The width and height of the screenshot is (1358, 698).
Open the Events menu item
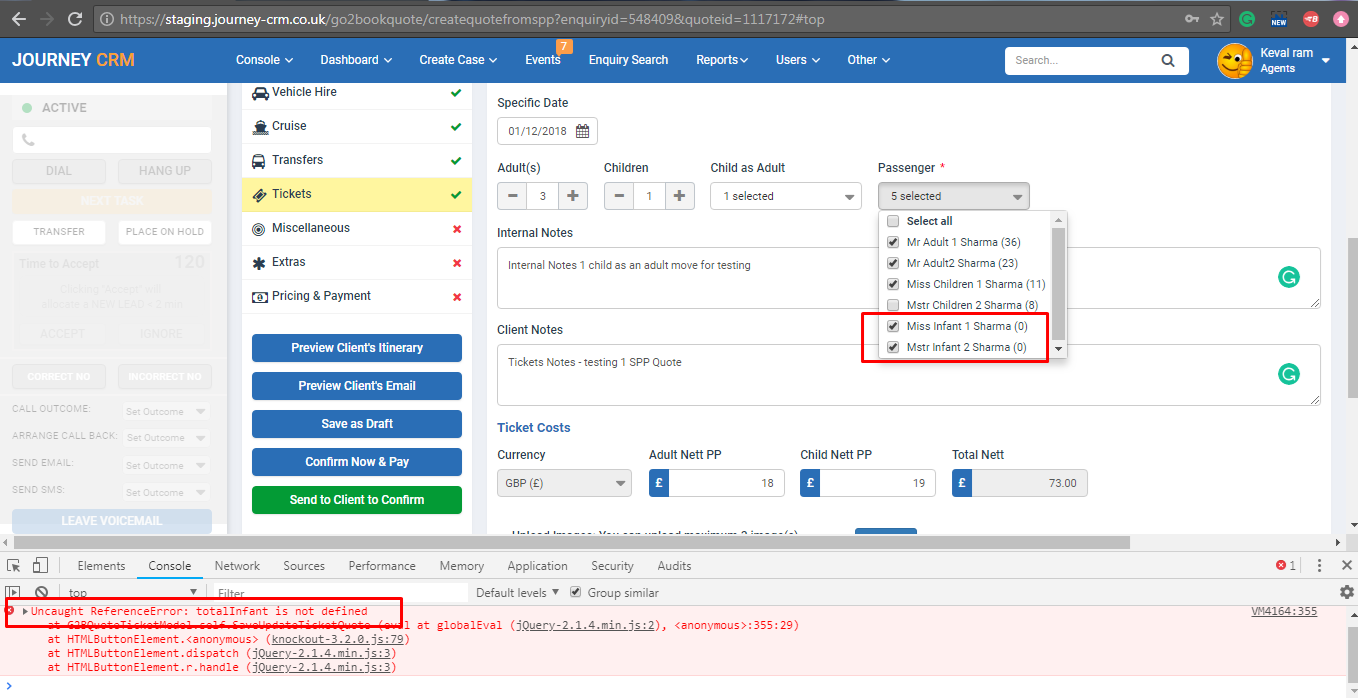(543, 60)
